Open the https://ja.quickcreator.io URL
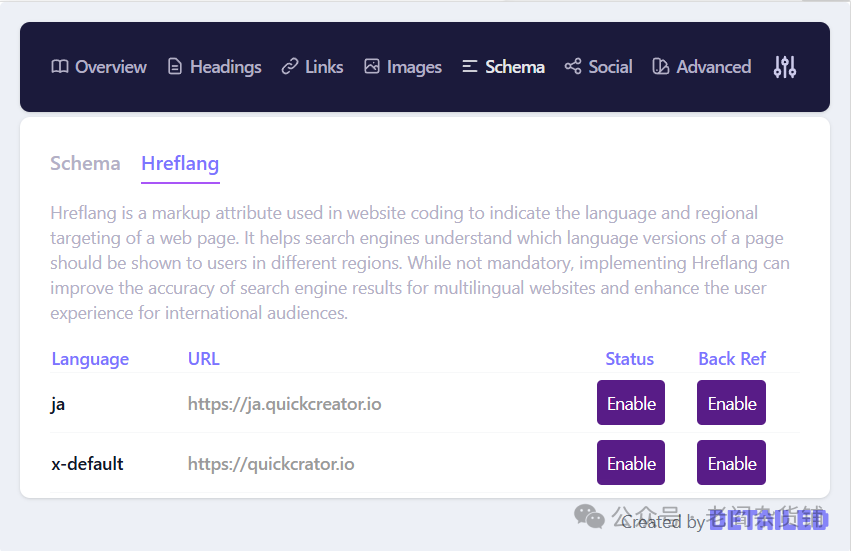Screen dimensions: 851x551 point(284,404)
